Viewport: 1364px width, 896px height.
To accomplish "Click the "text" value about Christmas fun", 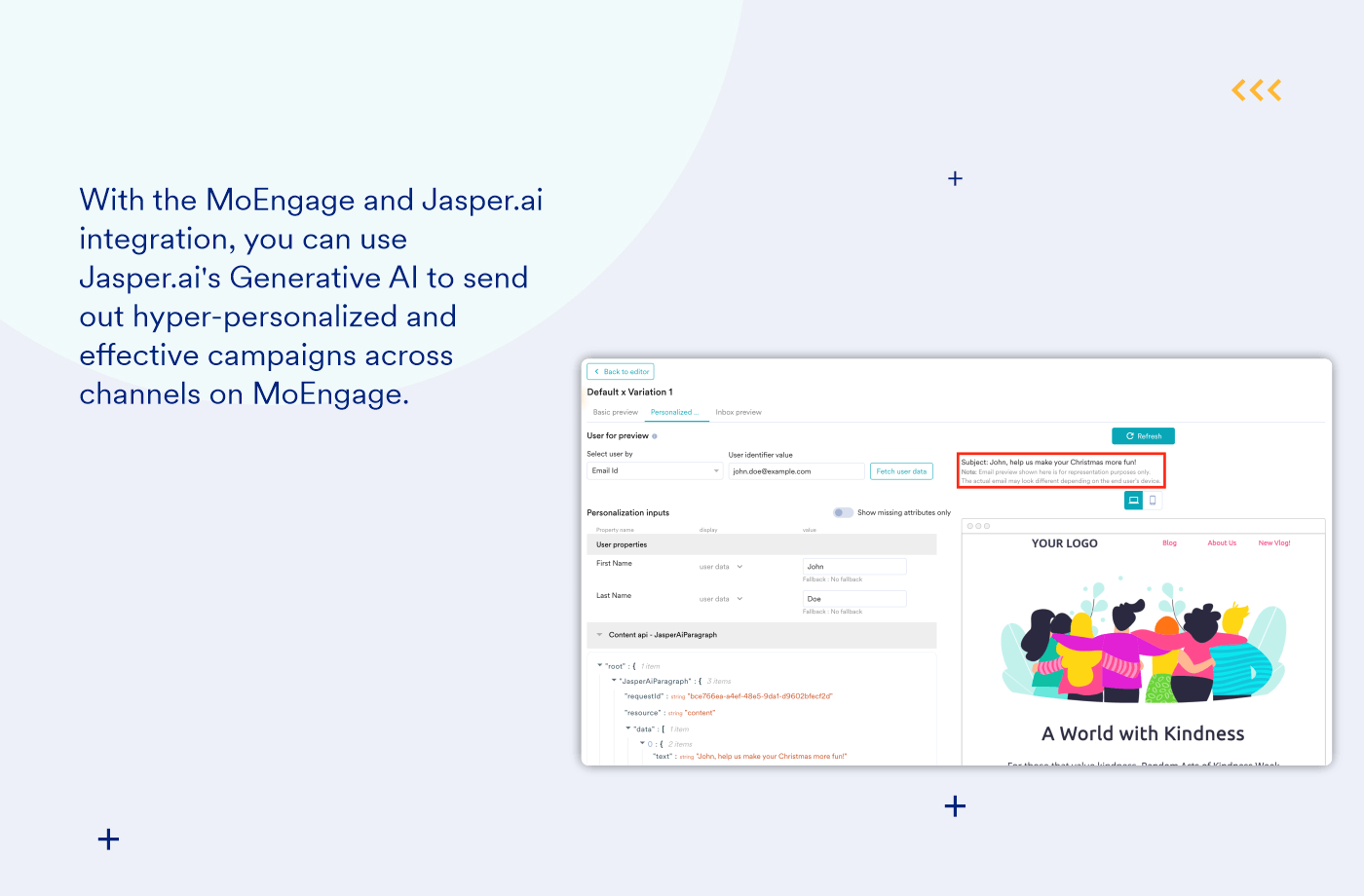I will [772, 757].
